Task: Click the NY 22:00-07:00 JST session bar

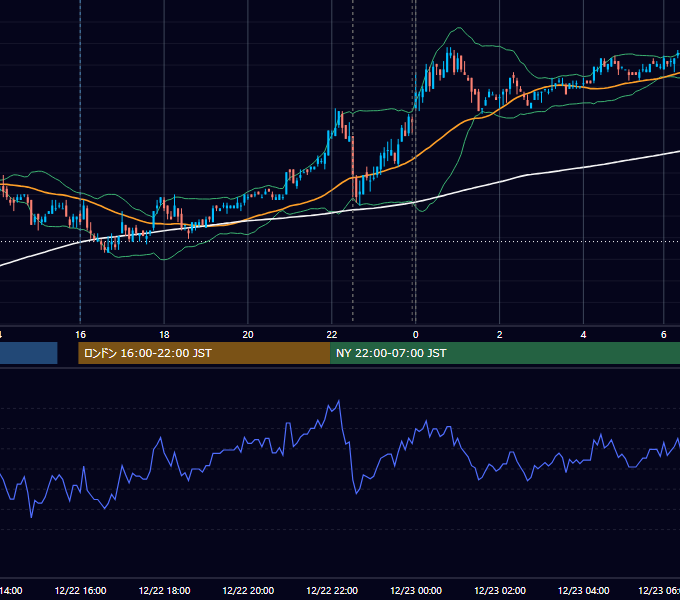Action: (x=505, y=353)
